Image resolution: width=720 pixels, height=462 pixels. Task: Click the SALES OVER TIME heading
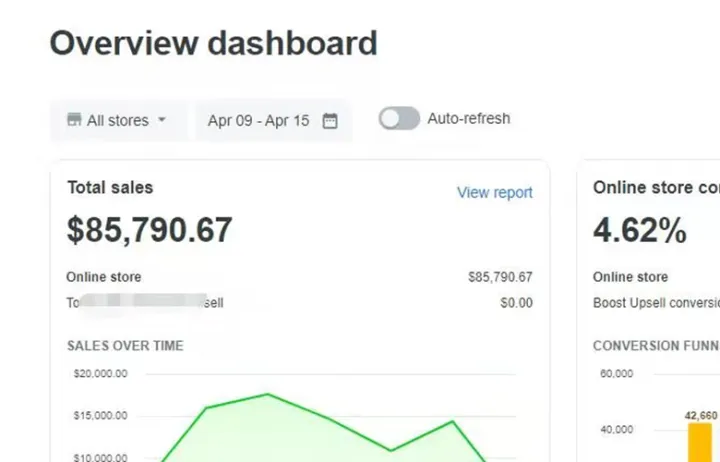pos(125,346)
